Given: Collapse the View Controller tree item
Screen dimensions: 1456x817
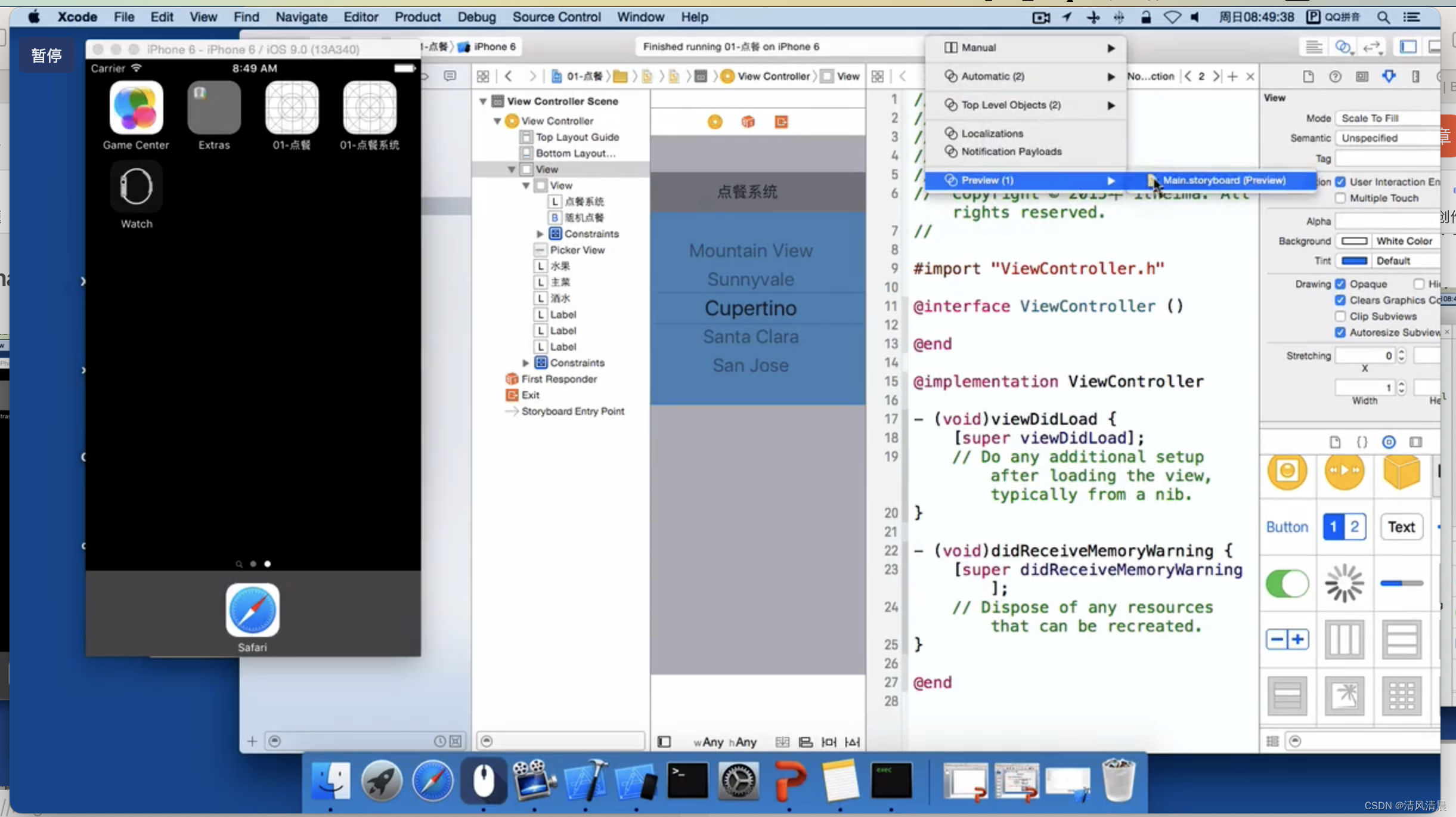Looking at the screenshot, I should pyautogui.click(x=497, y=121).
